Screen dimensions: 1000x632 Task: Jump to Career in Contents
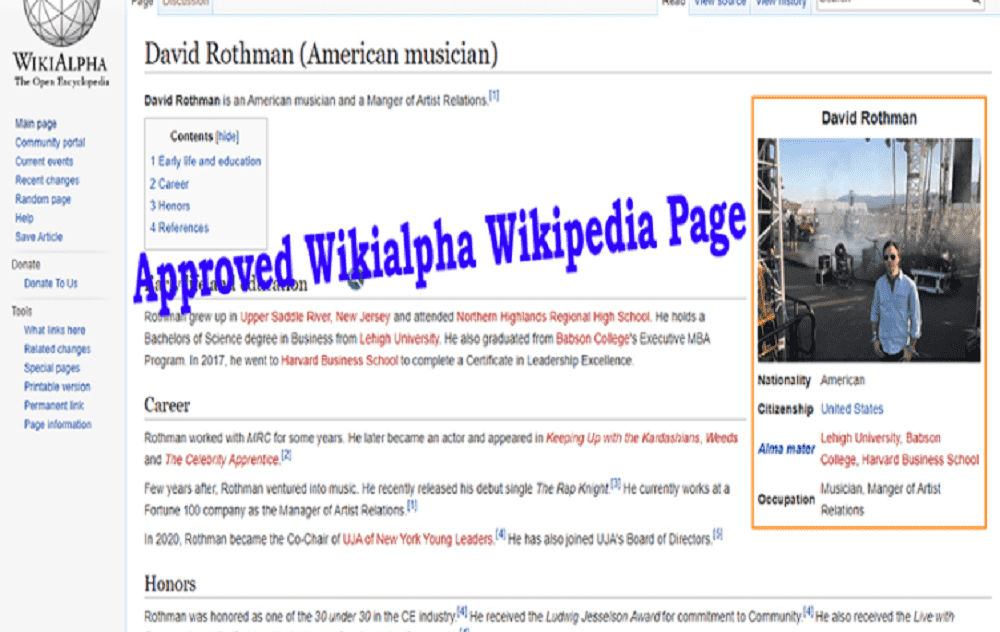[169, 184]
